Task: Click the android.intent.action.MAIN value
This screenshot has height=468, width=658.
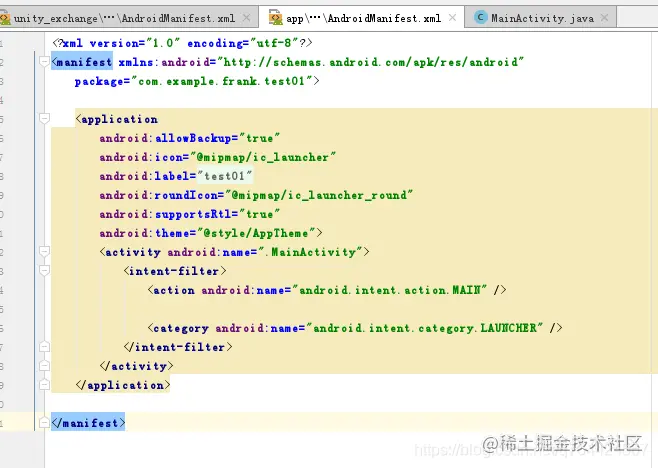Action: 389,290
